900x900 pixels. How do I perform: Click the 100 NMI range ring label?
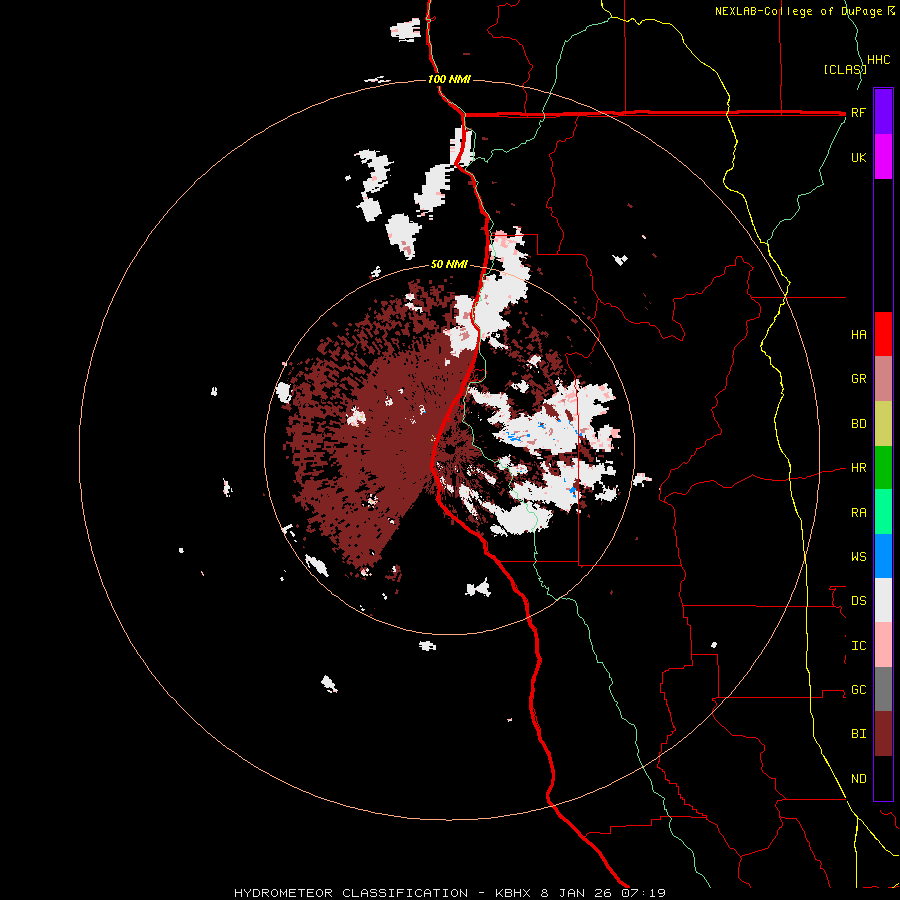coord(449,79)
